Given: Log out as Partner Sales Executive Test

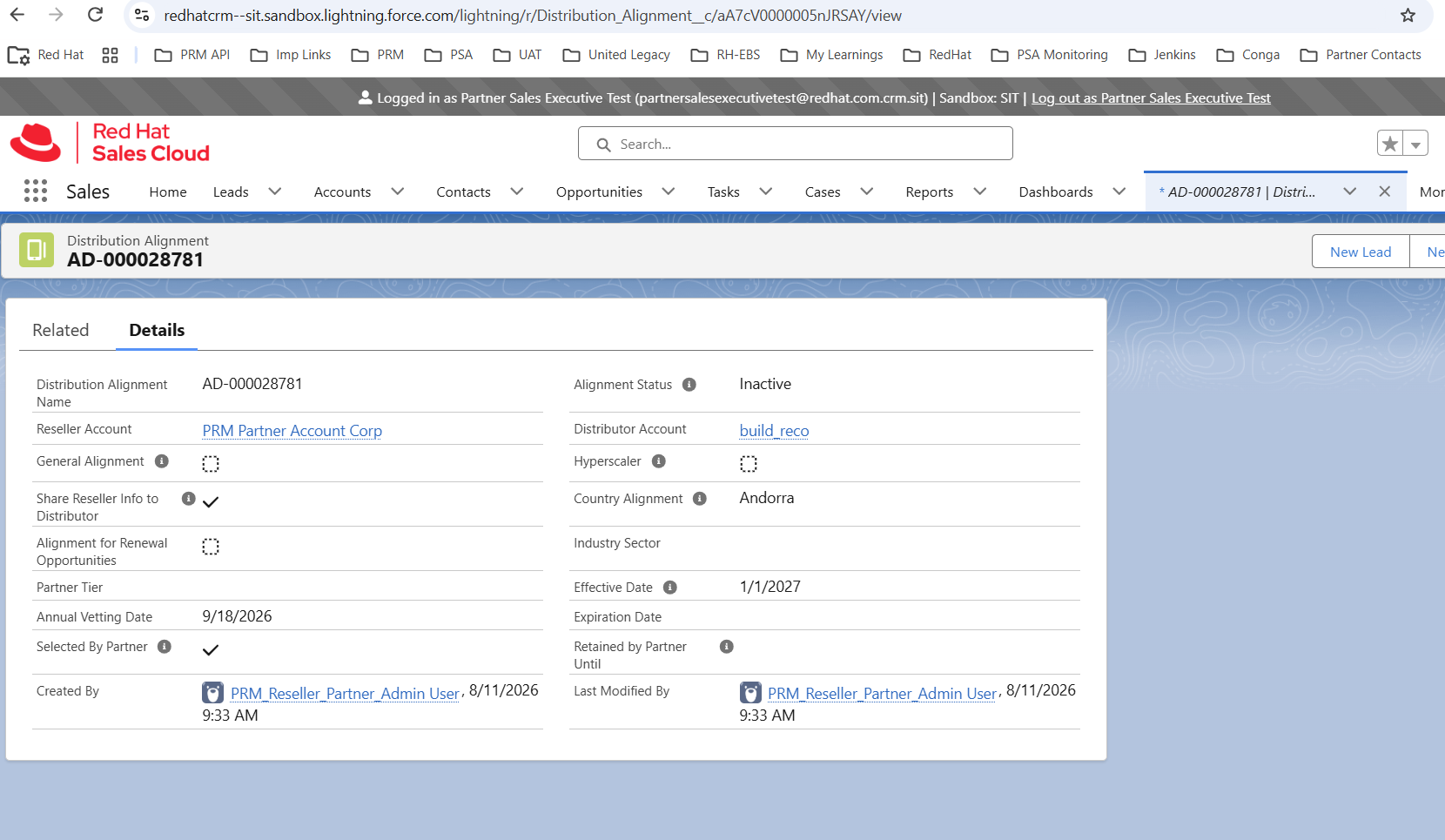Looking at the screenshot, I should [x=1151, y=98].
